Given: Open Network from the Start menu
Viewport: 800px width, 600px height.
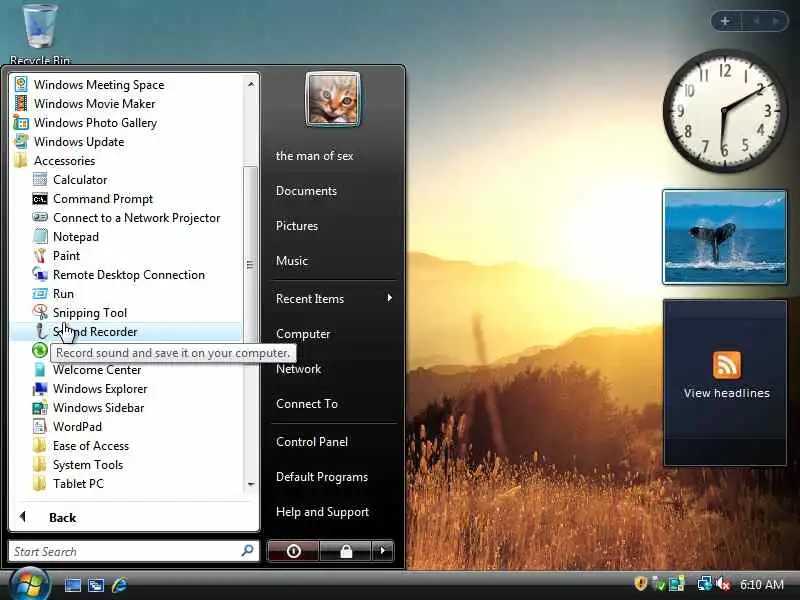Looking at the screenshot, I should point(298,368).
